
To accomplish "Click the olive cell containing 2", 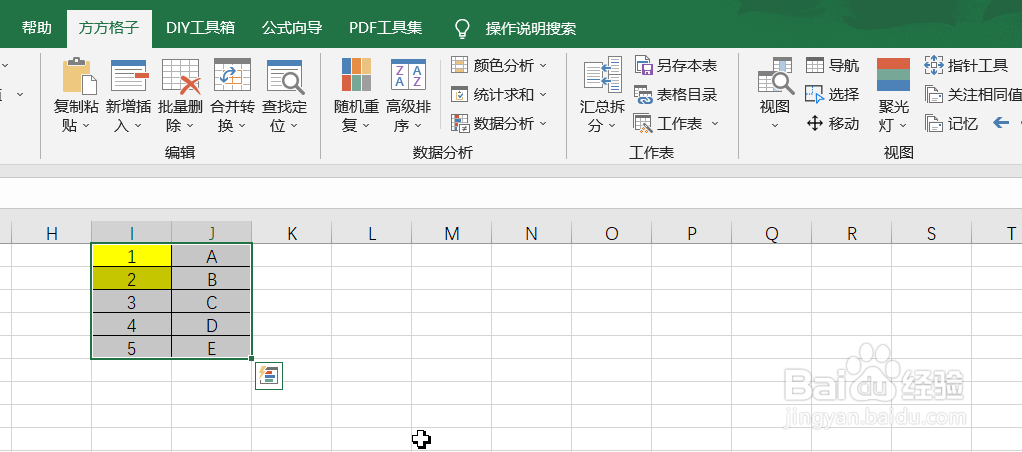I will (x=132, y=279).
